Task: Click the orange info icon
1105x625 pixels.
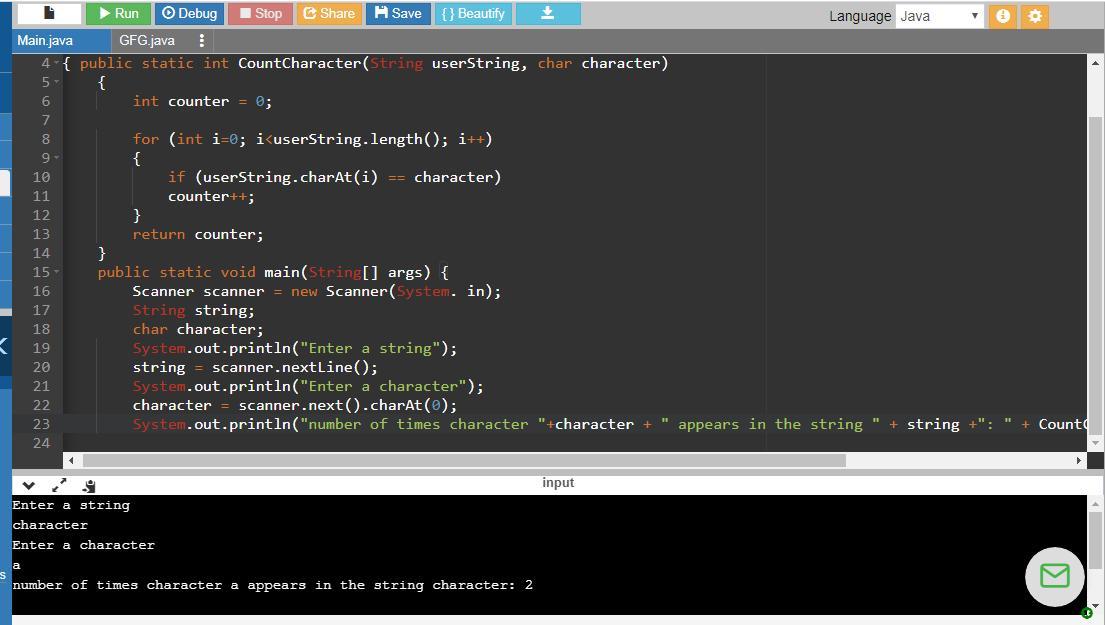Action: click(x=1001, y=16)
